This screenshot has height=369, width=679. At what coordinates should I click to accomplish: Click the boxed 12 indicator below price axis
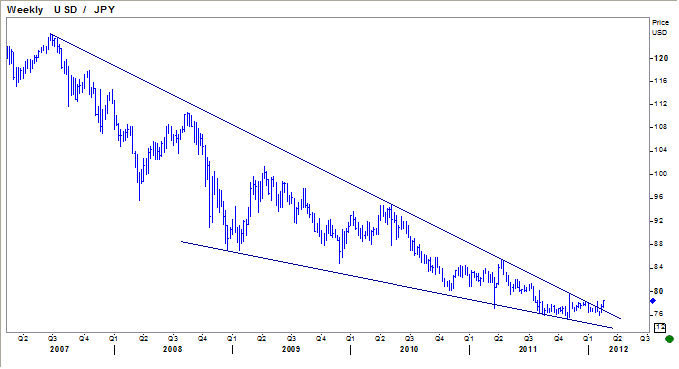[x=660, y=327]
